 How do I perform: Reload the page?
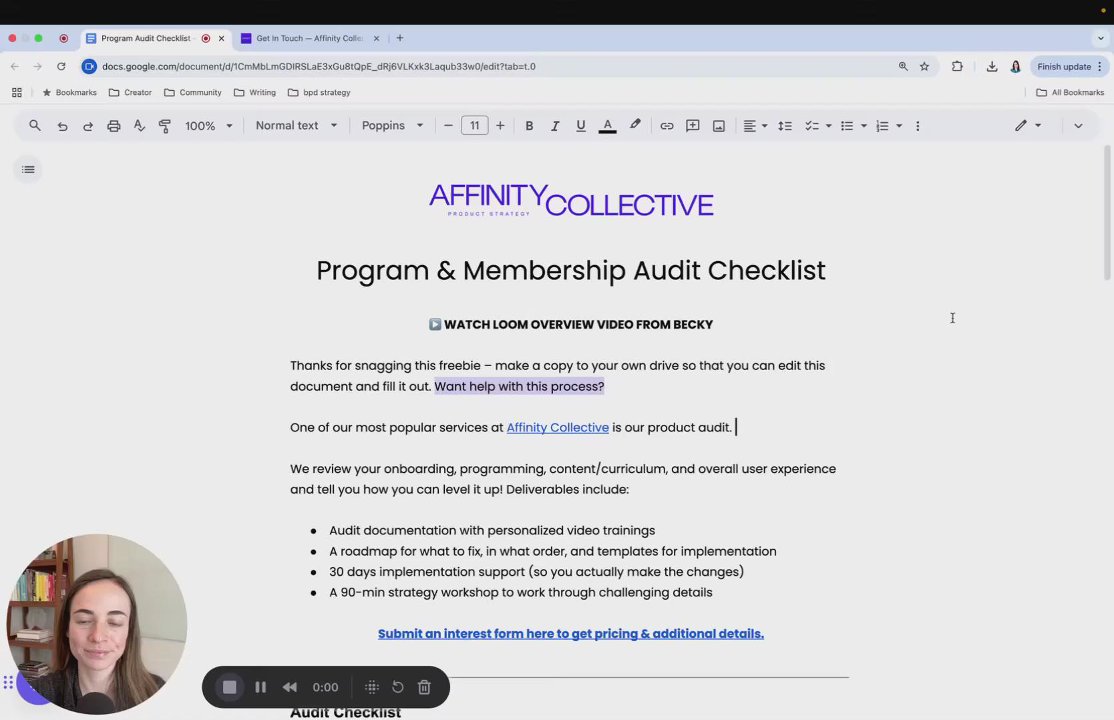[61, 66]
